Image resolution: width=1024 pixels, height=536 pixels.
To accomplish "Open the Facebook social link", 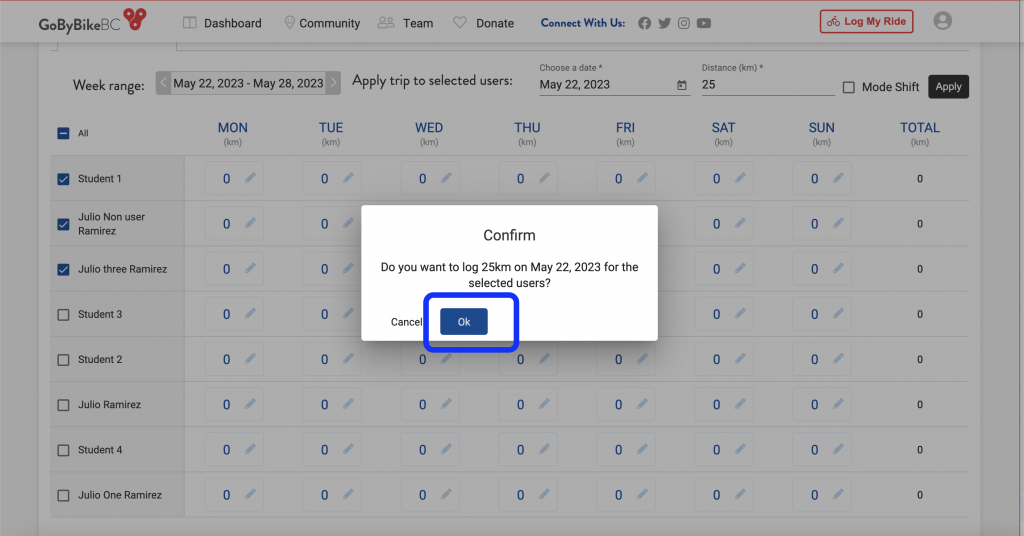I will click(x=645, y=24).
